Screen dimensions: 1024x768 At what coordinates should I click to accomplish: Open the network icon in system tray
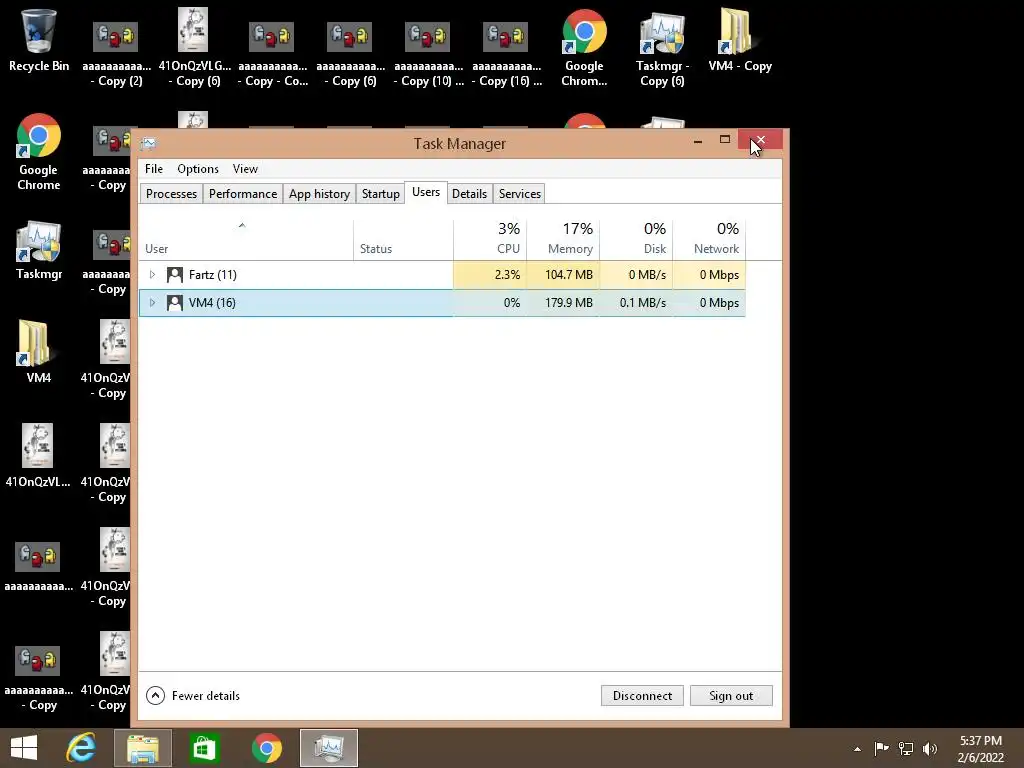pos(906,748)
